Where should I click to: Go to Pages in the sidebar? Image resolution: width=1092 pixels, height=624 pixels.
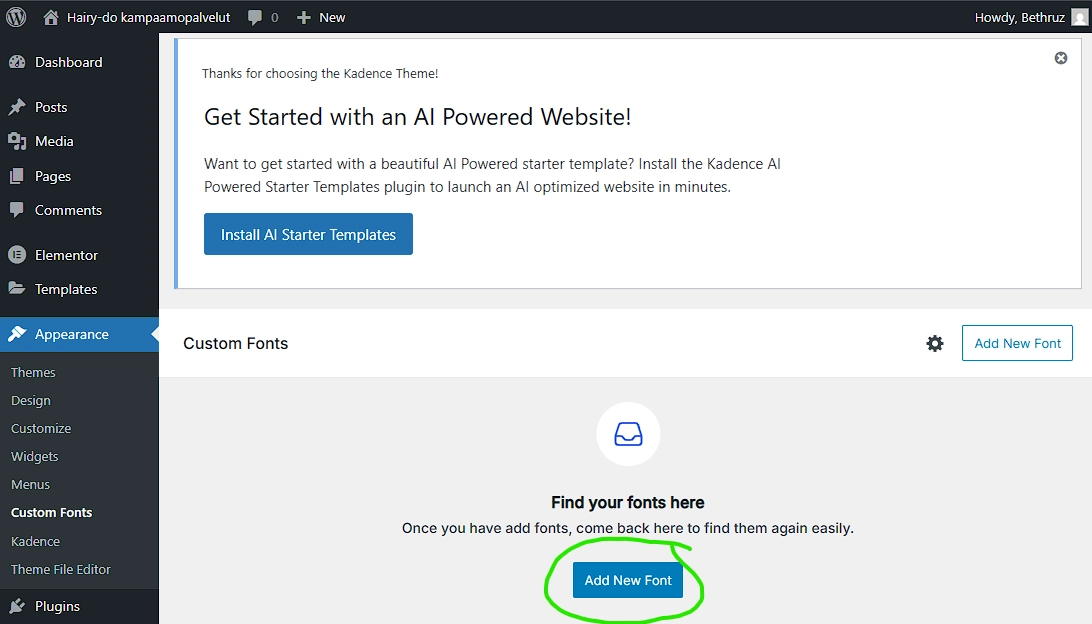[x=53, y=176]
